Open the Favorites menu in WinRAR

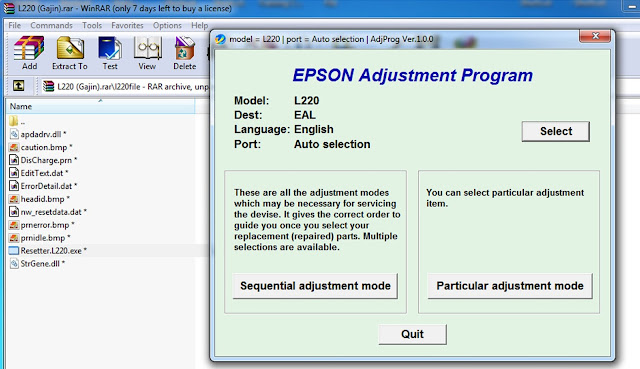point(127,25)
